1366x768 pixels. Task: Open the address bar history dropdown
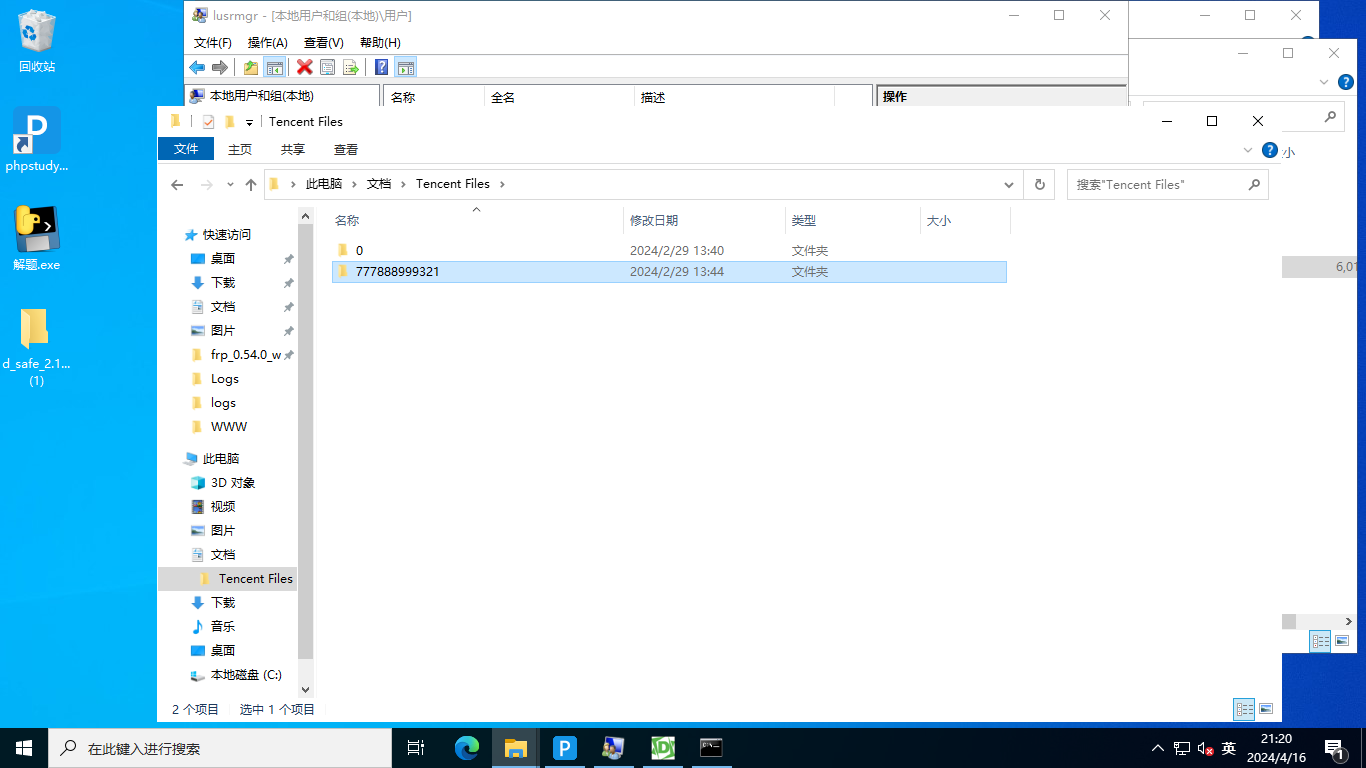[x=1009, y=185]
